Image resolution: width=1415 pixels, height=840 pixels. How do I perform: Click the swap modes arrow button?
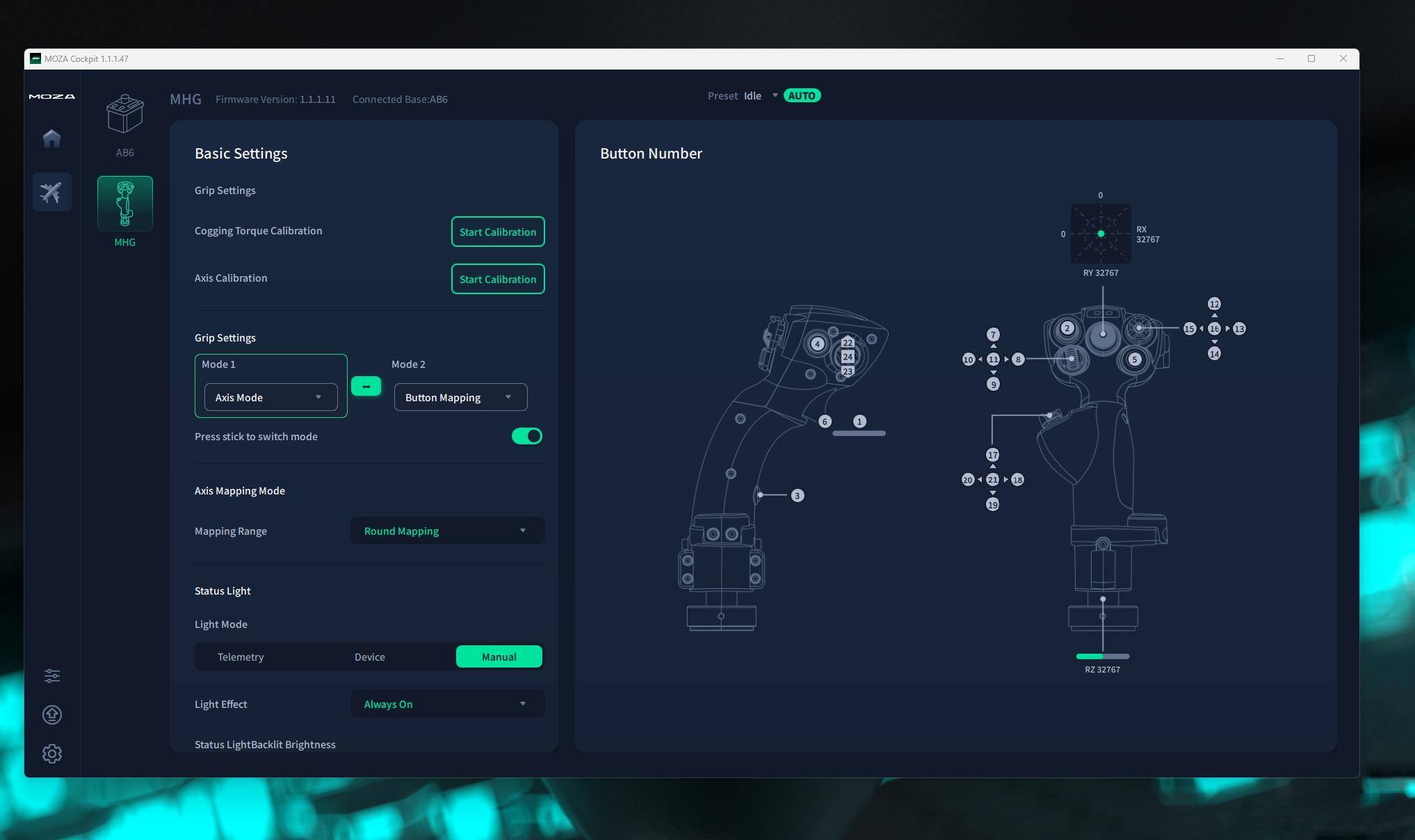click(x=366, y=386)
